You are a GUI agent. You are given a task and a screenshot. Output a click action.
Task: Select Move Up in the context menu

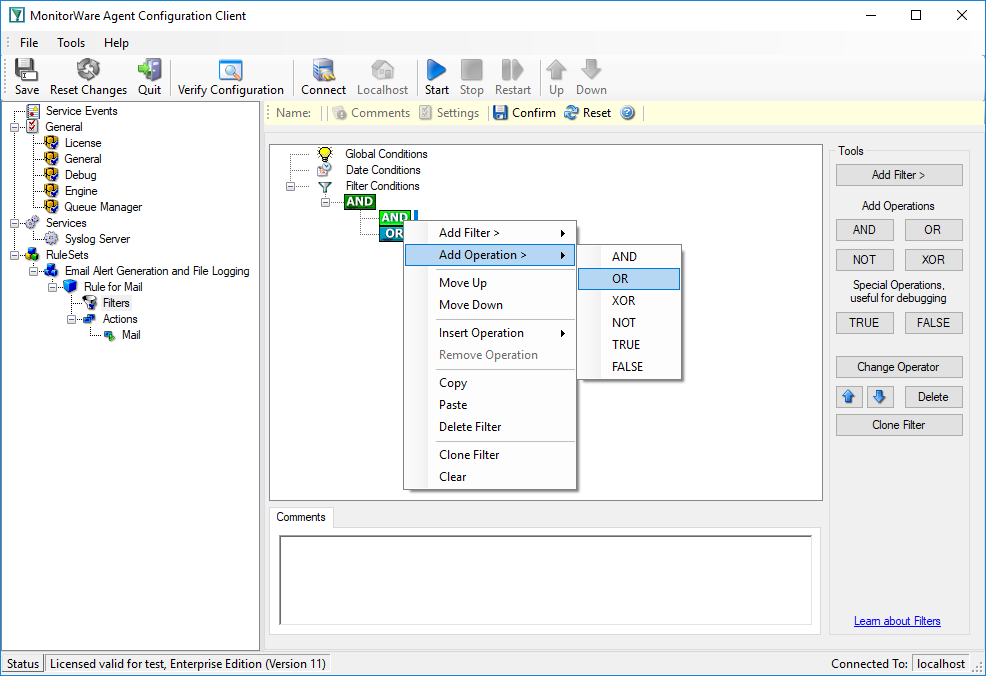(x=490, y=282)
